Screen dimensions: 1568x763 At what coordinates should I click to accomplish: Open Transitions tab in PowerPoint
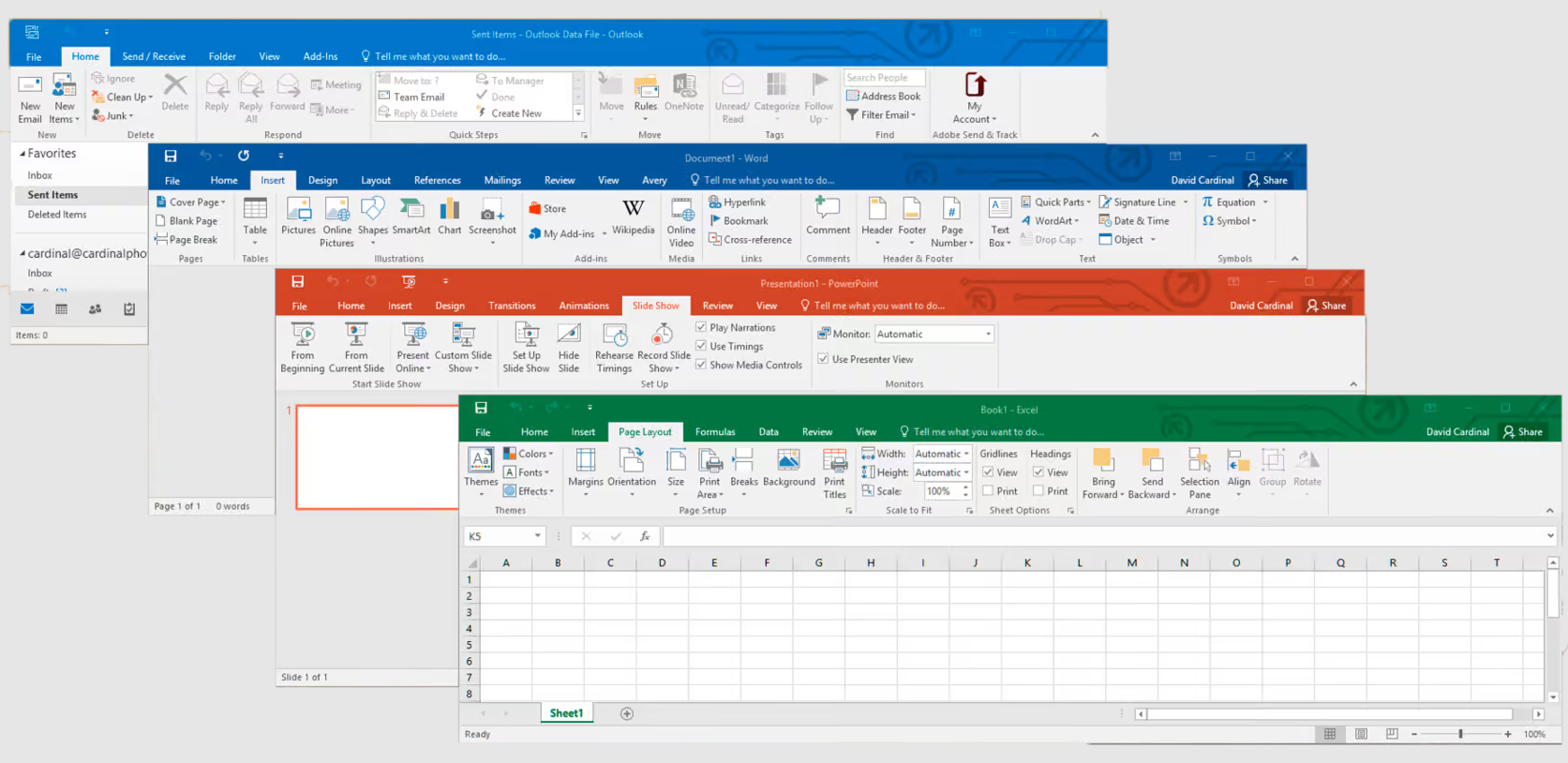pos(512,306)
